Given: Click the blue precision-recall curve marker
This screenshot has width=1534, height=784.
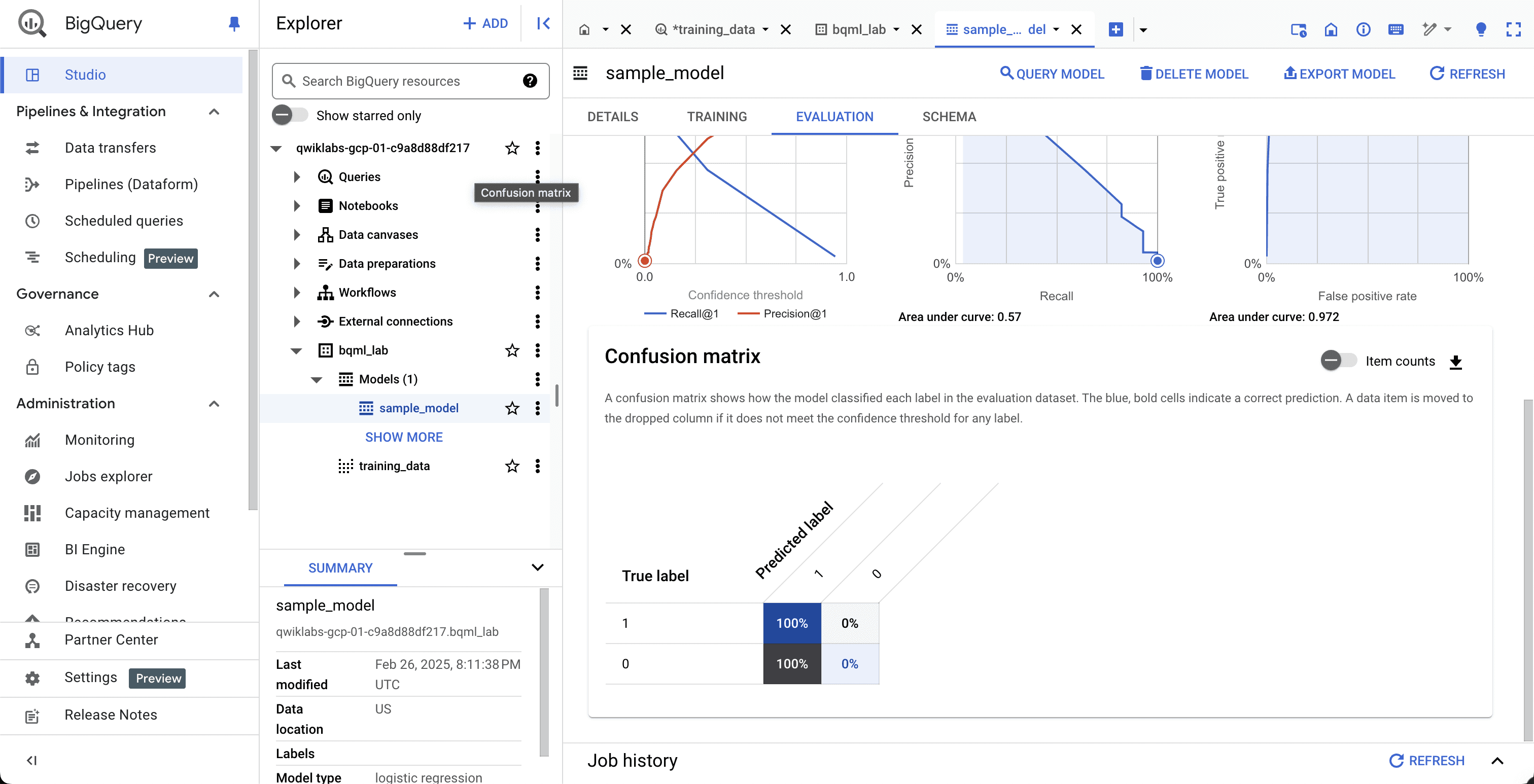Looking at the screenshot, I should (x=1157, y=260).
